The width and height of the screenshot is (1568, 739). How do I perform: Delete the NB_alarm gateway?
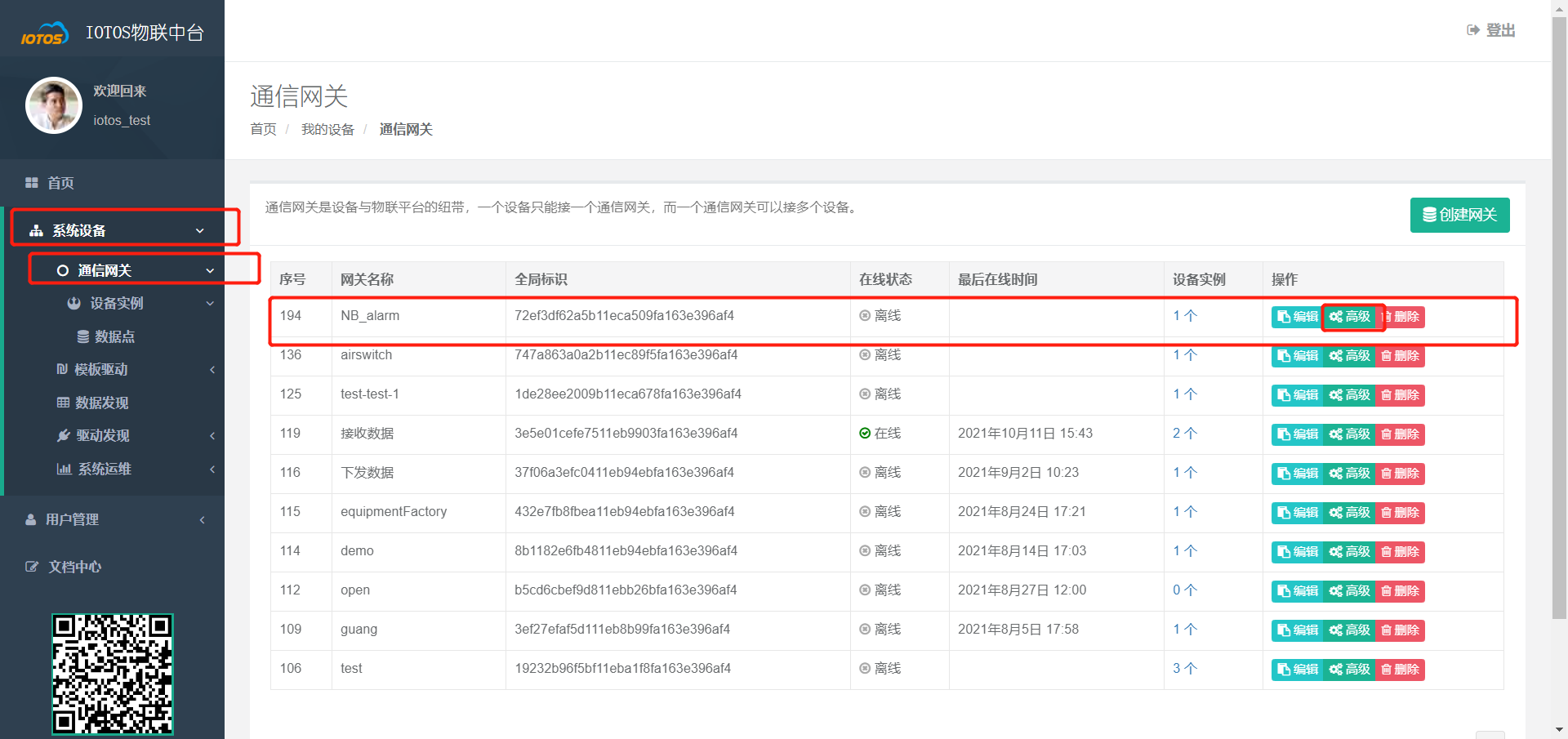coord(1401,317)
